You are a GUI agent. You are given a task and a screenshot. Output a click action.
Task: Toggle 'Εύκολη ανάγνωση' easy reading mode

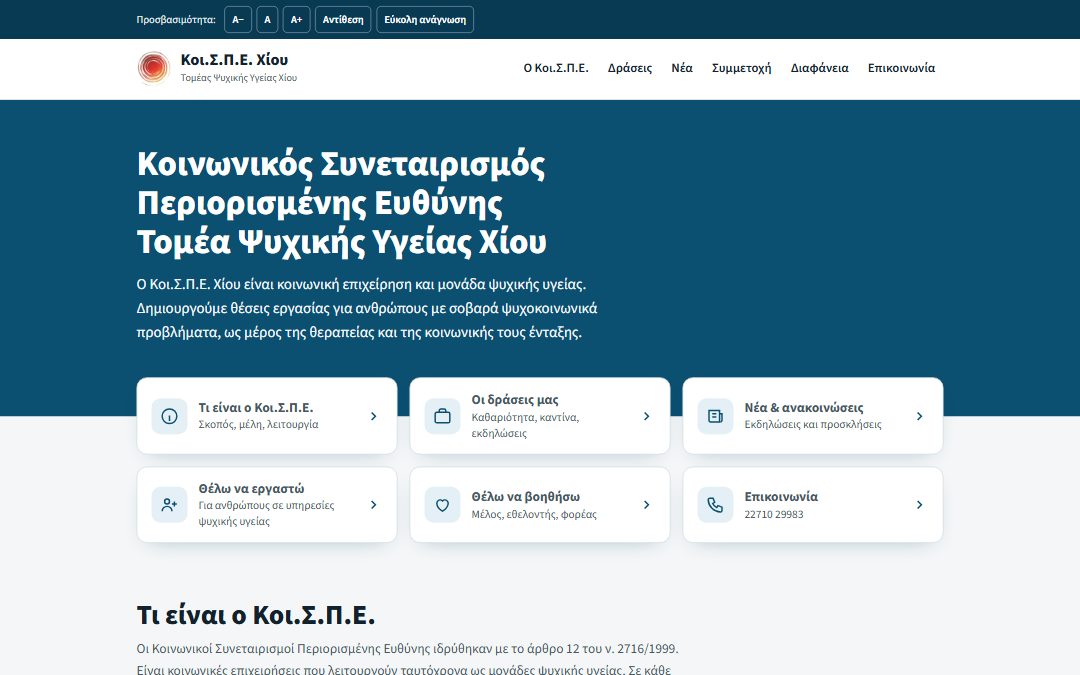425,19
